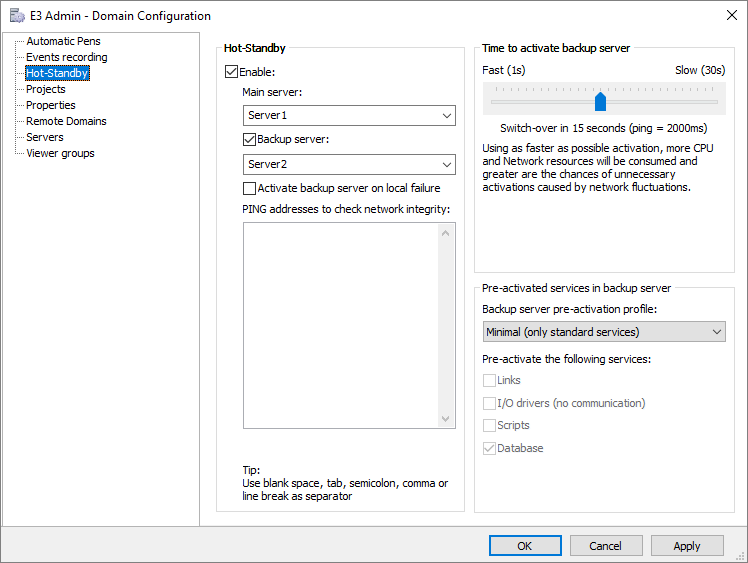Open the Main server dropdown
Image resolution: width=748 pixels, height=563 pixels.
[349, 116]
